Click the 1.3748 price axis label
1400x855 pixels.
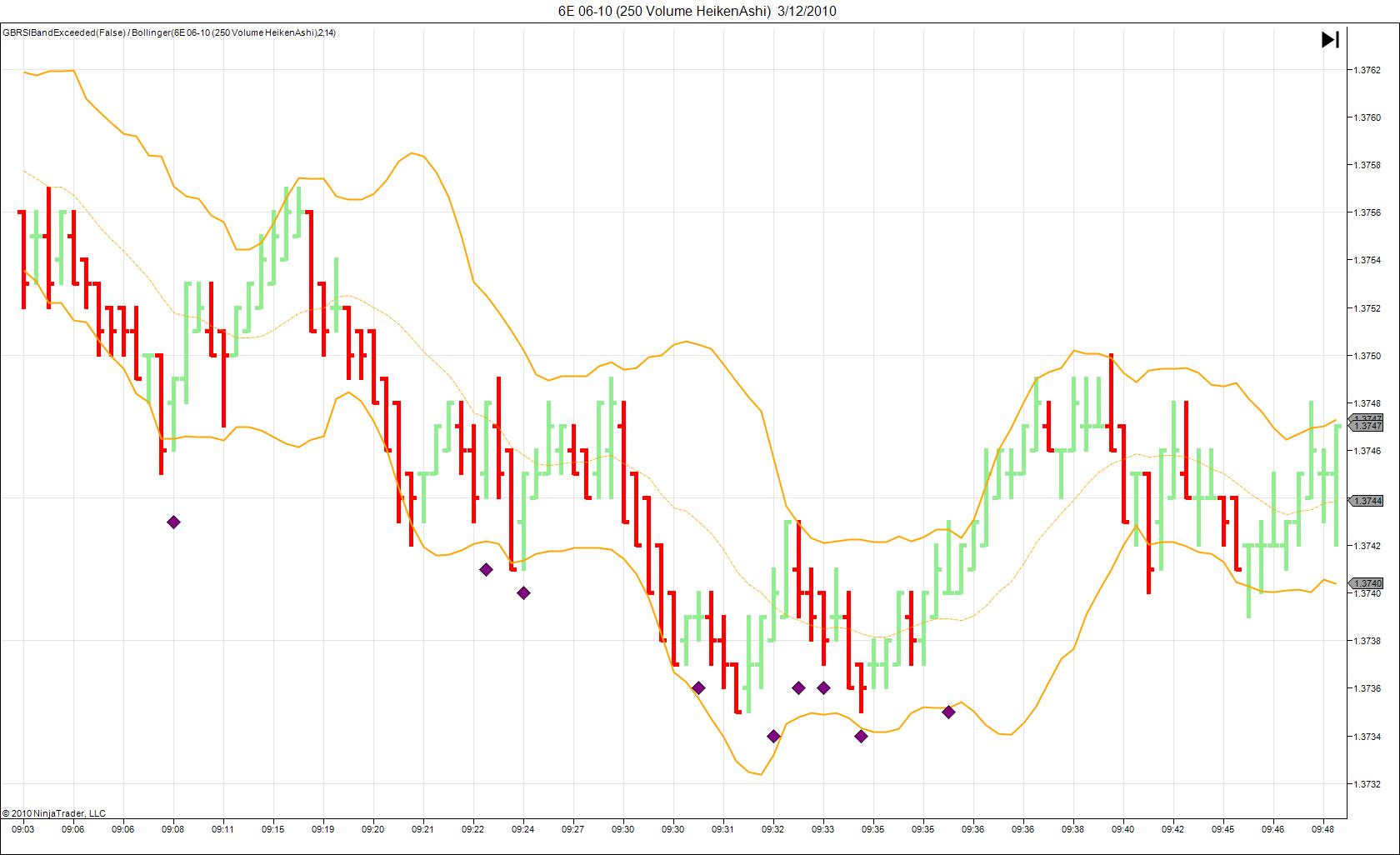1367,403
